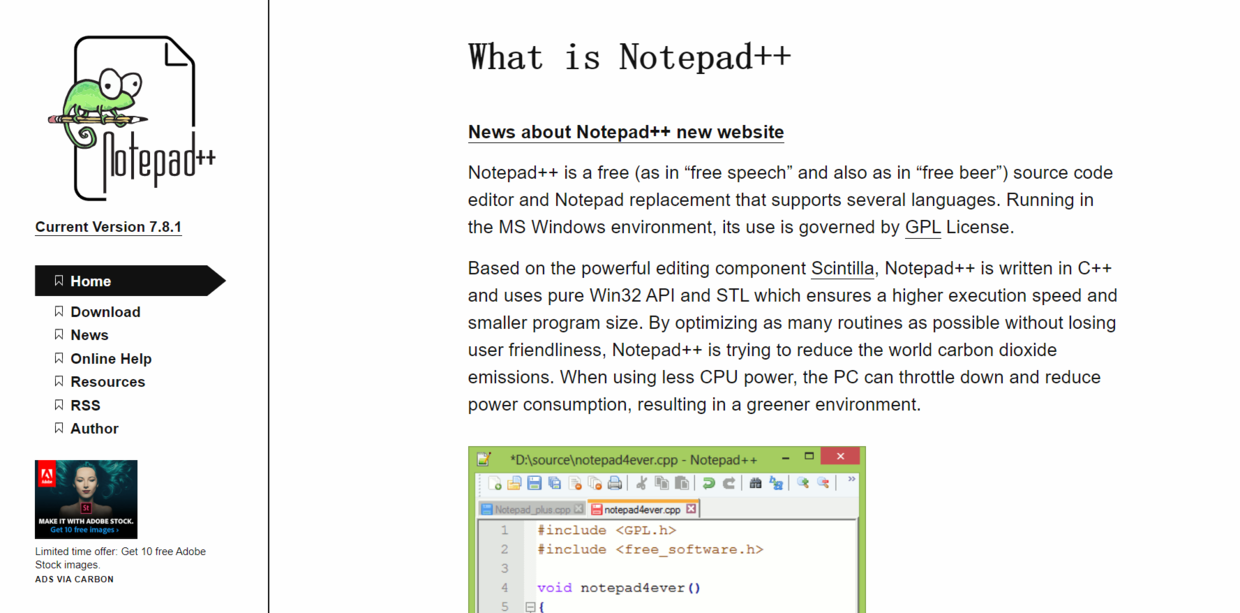Open the GPL license link
This screenshot has width=1240, height=613.
(x=921, y=227)
